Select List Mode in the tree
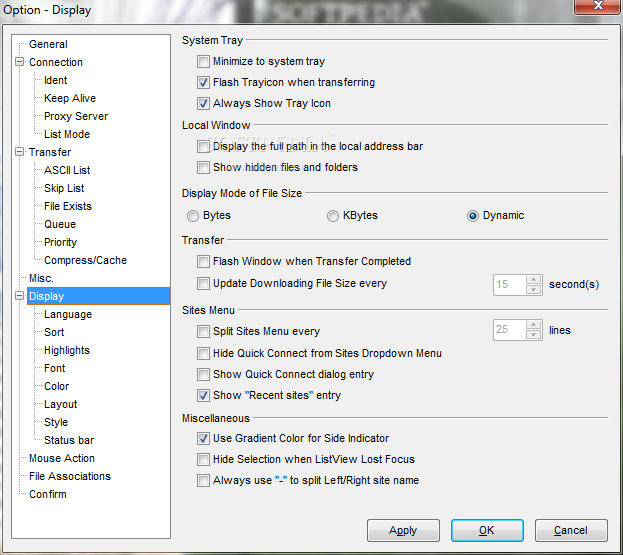623x555 pixels. [x=67, y=134]
